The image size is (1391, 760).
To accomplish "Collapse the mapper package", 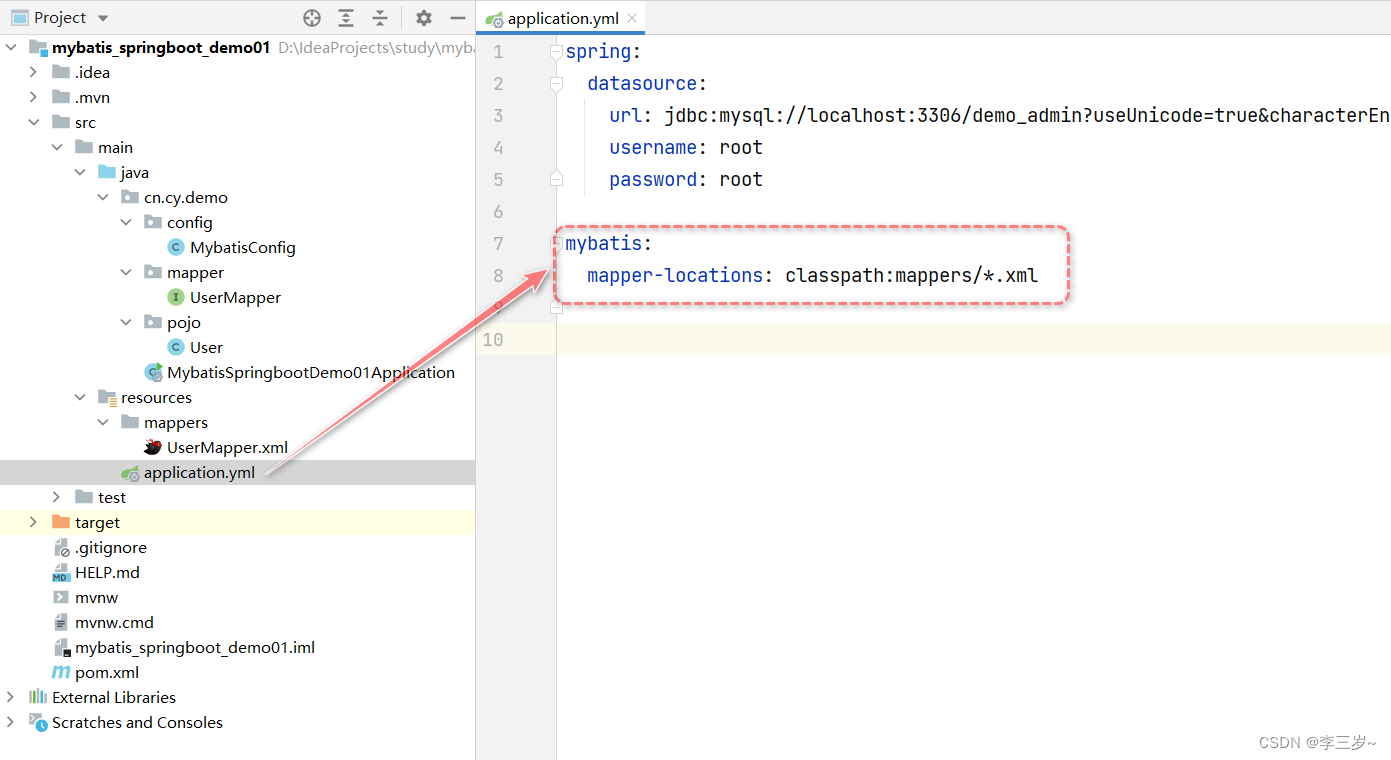I will click(126, 272).
